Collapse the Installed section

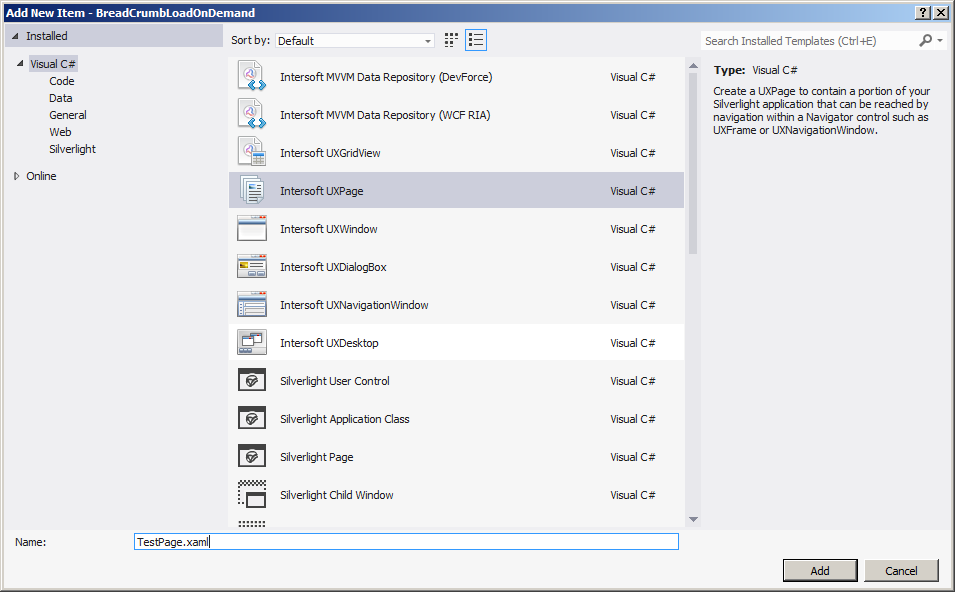click(x=15, y=36)
